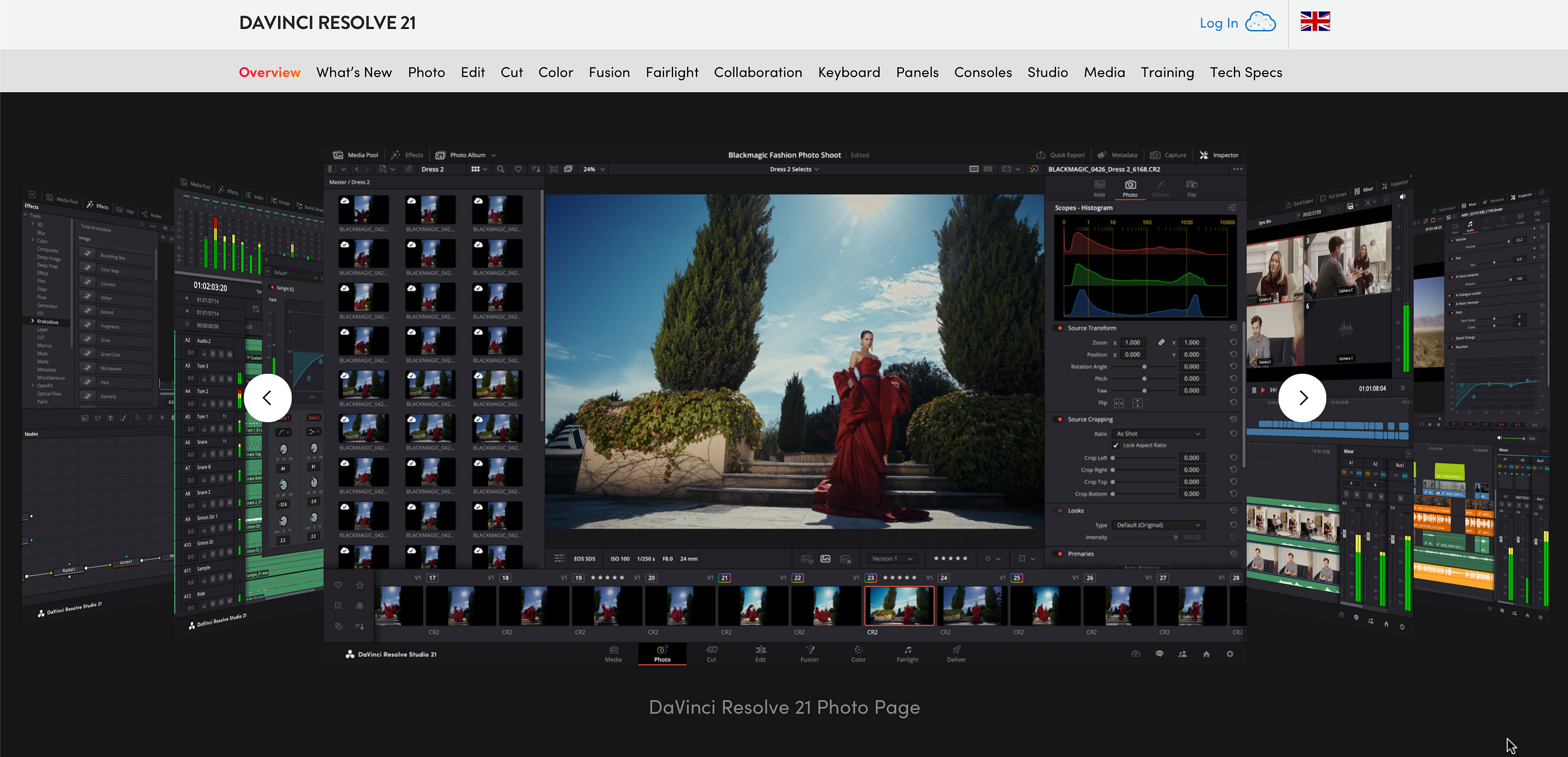Uncheck the Lock Aspect Ratio checkbox

tap(1116, 445)
